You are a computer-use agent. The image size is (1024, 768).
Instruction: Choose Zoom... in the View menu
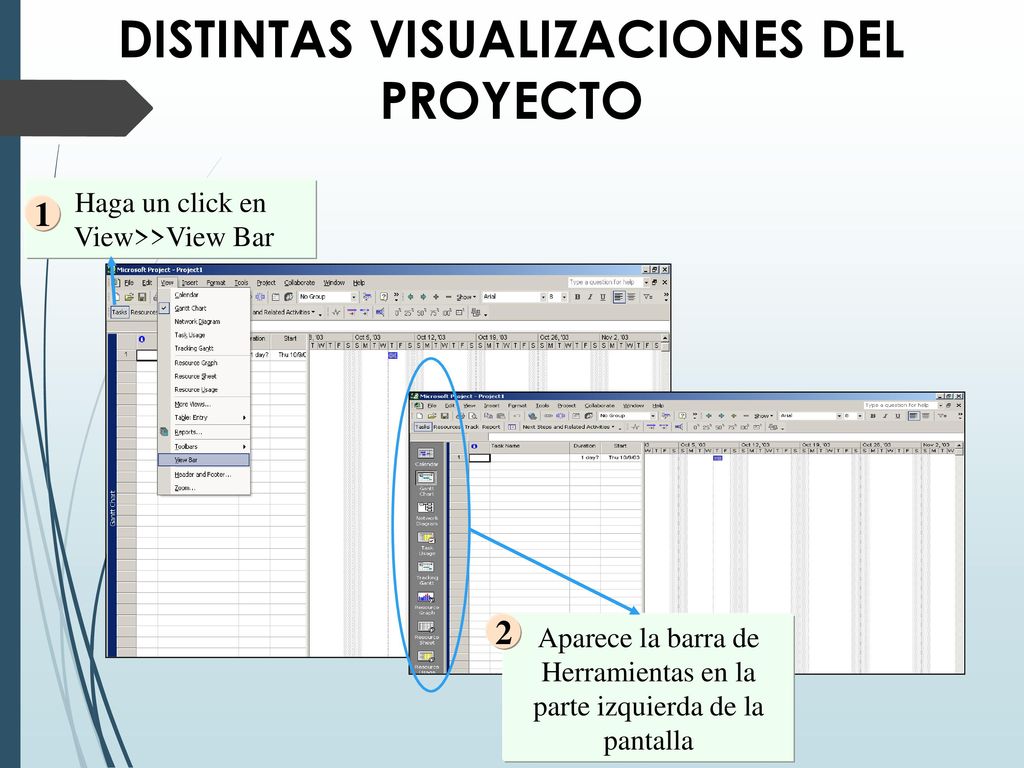coord(204,488)
